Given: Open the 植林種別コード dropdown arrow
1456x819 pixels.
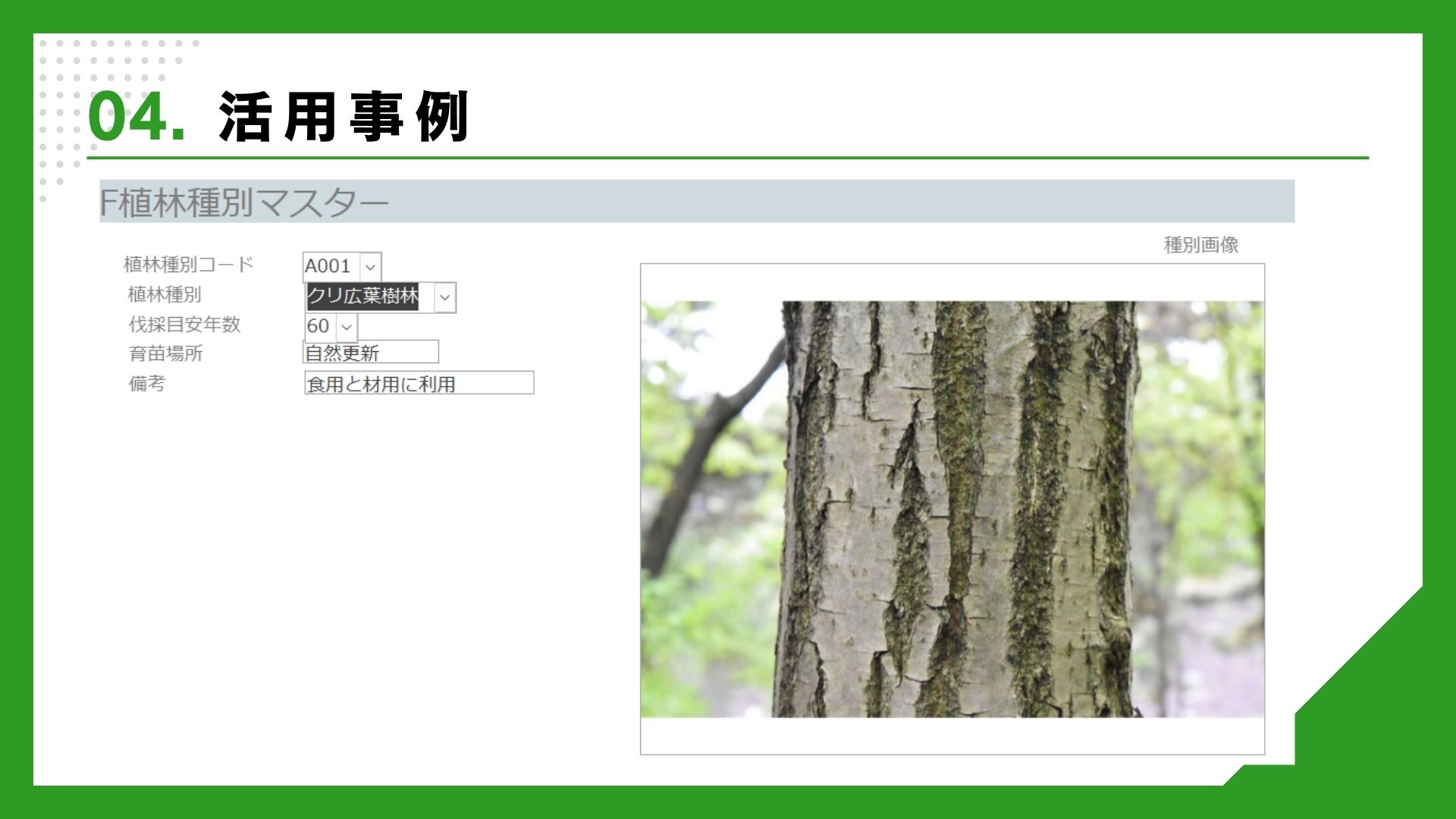Looking at the screenshot, I should (370, 267).
